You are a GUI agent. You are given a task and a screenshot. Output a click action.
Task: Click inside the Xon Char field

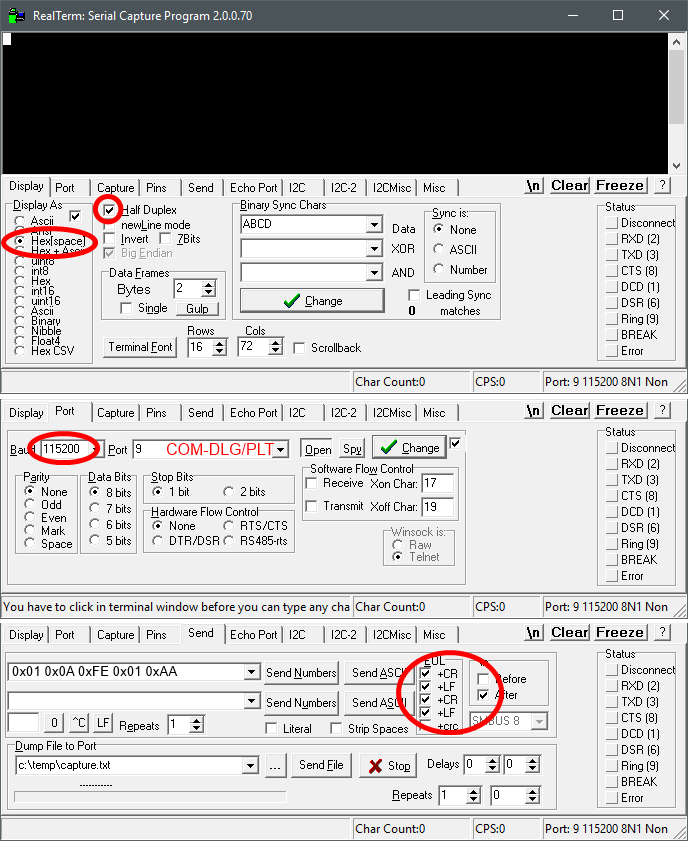tap(438, 483)
